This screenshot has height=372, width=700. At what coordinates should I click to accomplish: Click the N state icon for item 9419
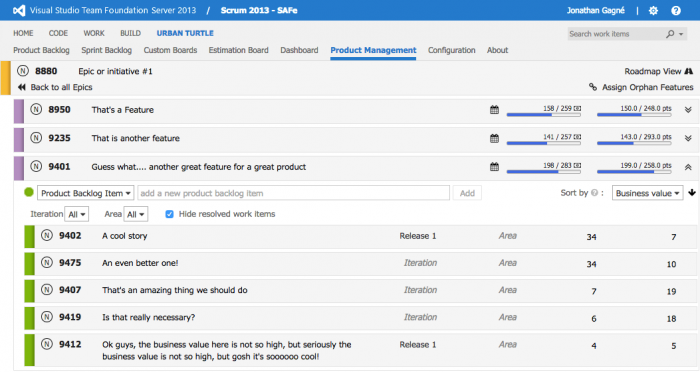click(x=47, y=317)
